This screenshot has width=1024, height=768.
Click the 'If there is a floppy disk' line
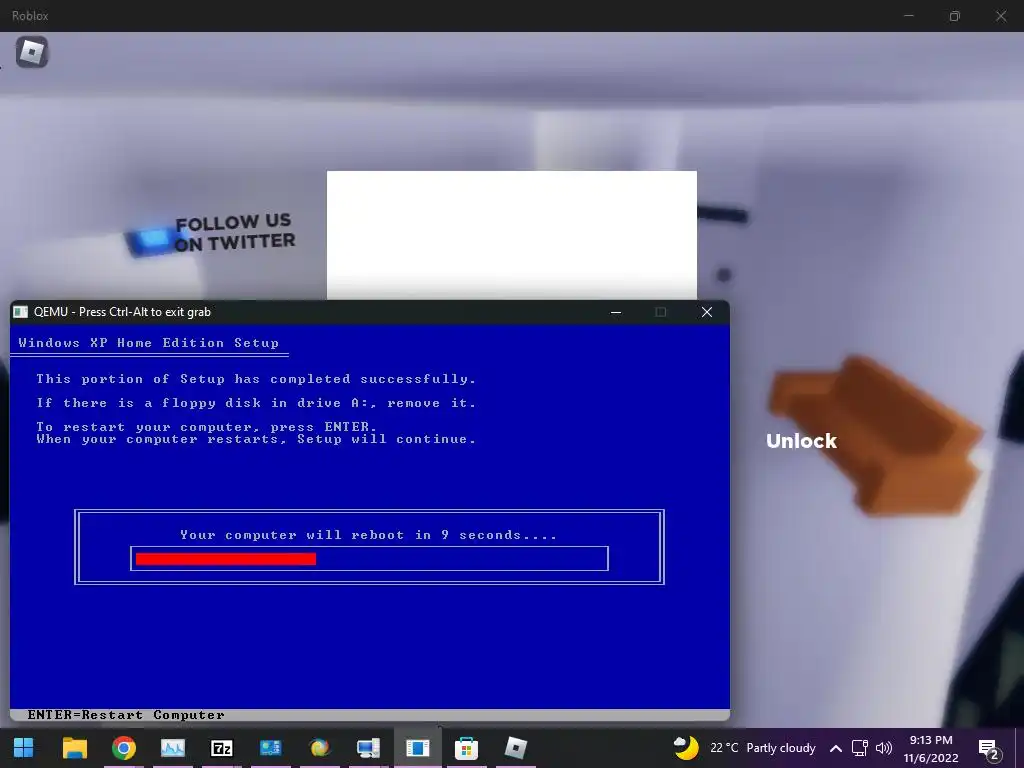click(x=256, y=403)
